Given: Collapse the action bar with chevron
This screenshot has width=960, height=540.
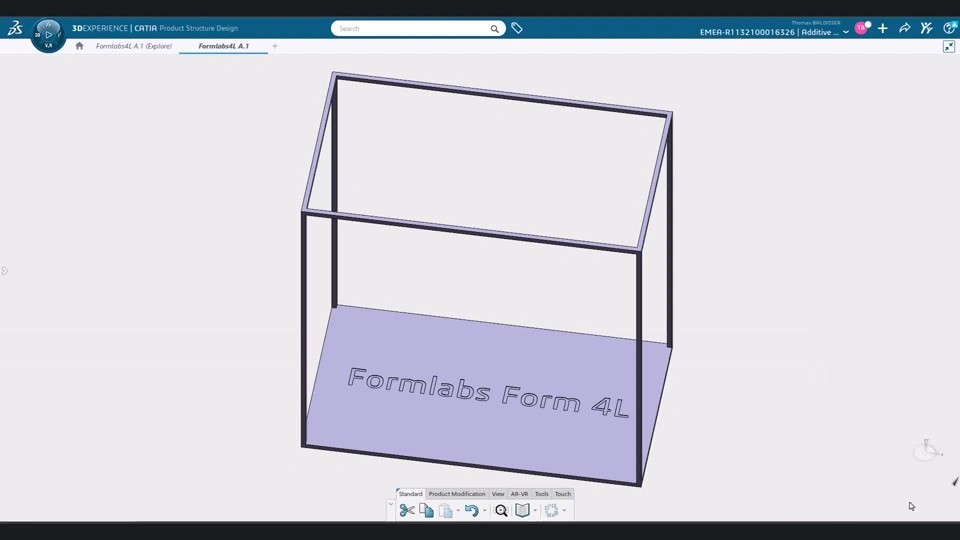Looking at the screenshot, I should pyautogui.click(x=391, y=504).
